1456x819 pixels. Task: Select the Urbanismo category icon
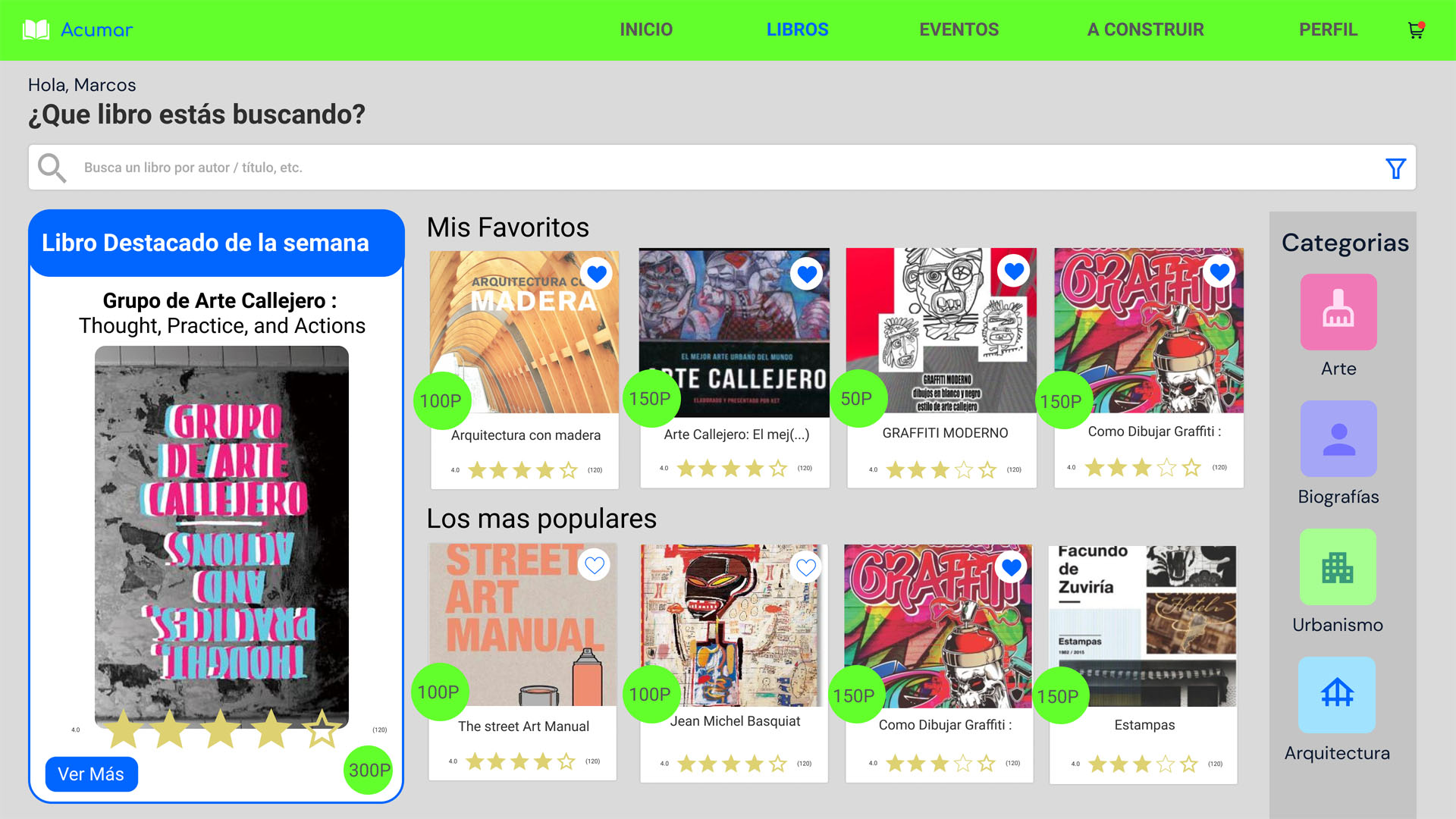[1338, 566]
